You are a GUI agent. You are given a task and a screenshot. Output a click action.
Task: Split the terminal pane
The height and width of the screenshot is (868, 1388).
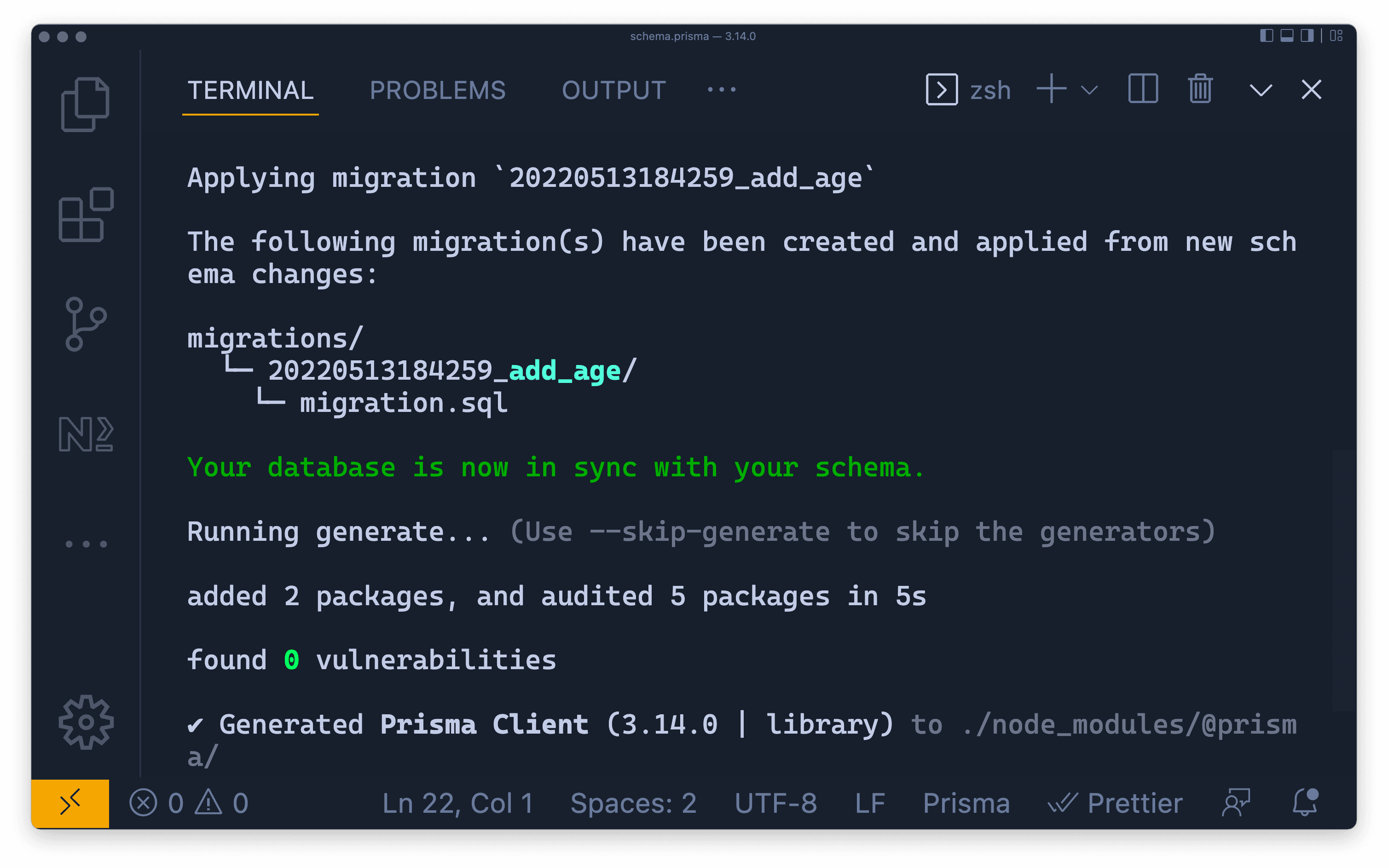point(1143,90)
